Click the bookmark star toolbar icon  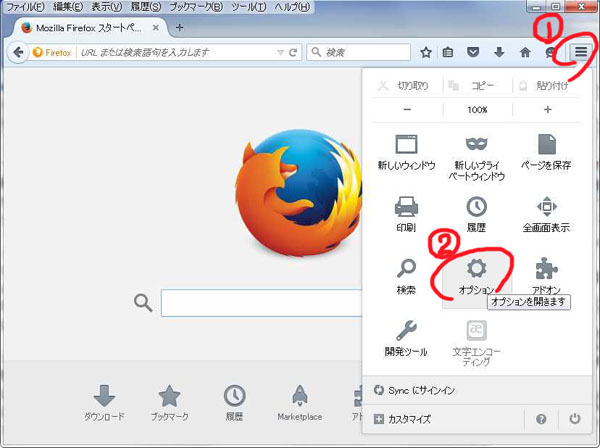click(426, 52)
